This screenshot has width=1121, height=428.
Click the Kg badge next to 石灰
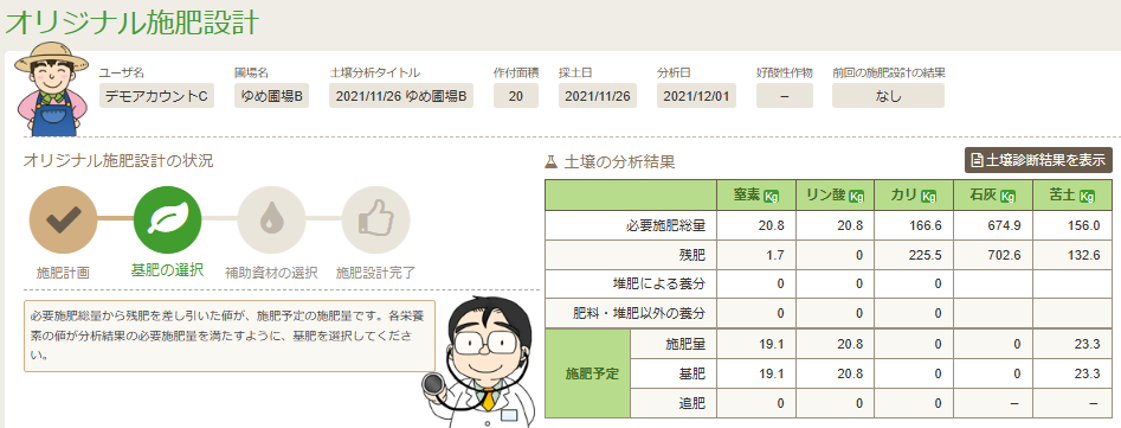(1008, 196)
